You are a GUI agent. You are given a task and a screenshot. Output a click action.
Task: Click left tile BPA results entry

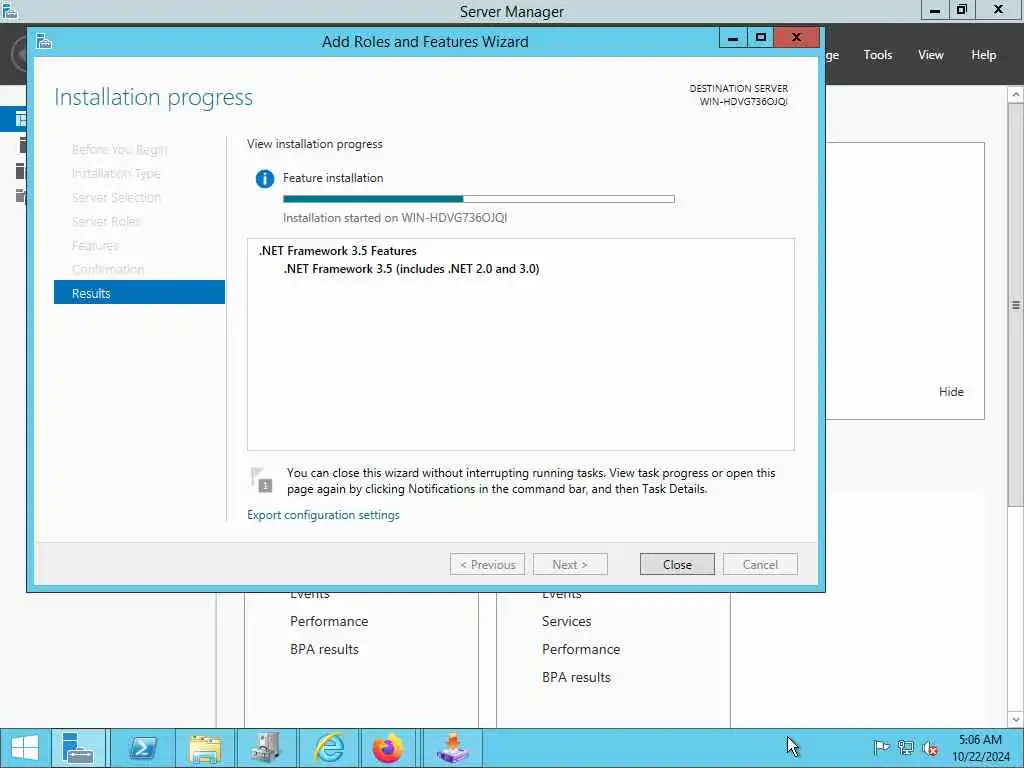coord(325,649)
